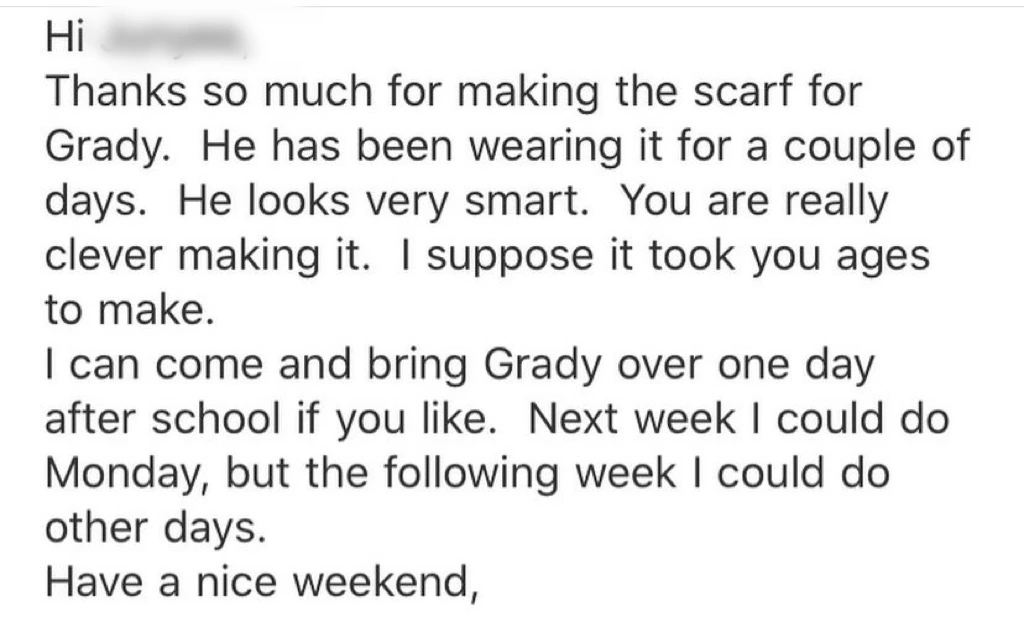Viewport: 1024px width, 629px height.
Task: Place cursor on the word "clever"
Action: tap(104, 255)
